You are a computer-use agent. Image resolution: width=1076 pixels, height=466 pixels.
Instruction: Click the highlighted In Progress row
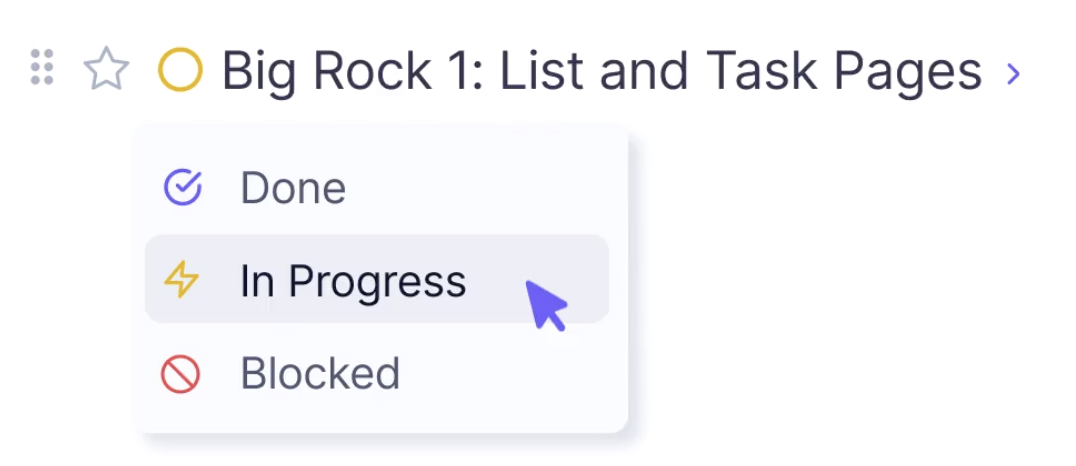pyautogui.click(x=377, y=279)
